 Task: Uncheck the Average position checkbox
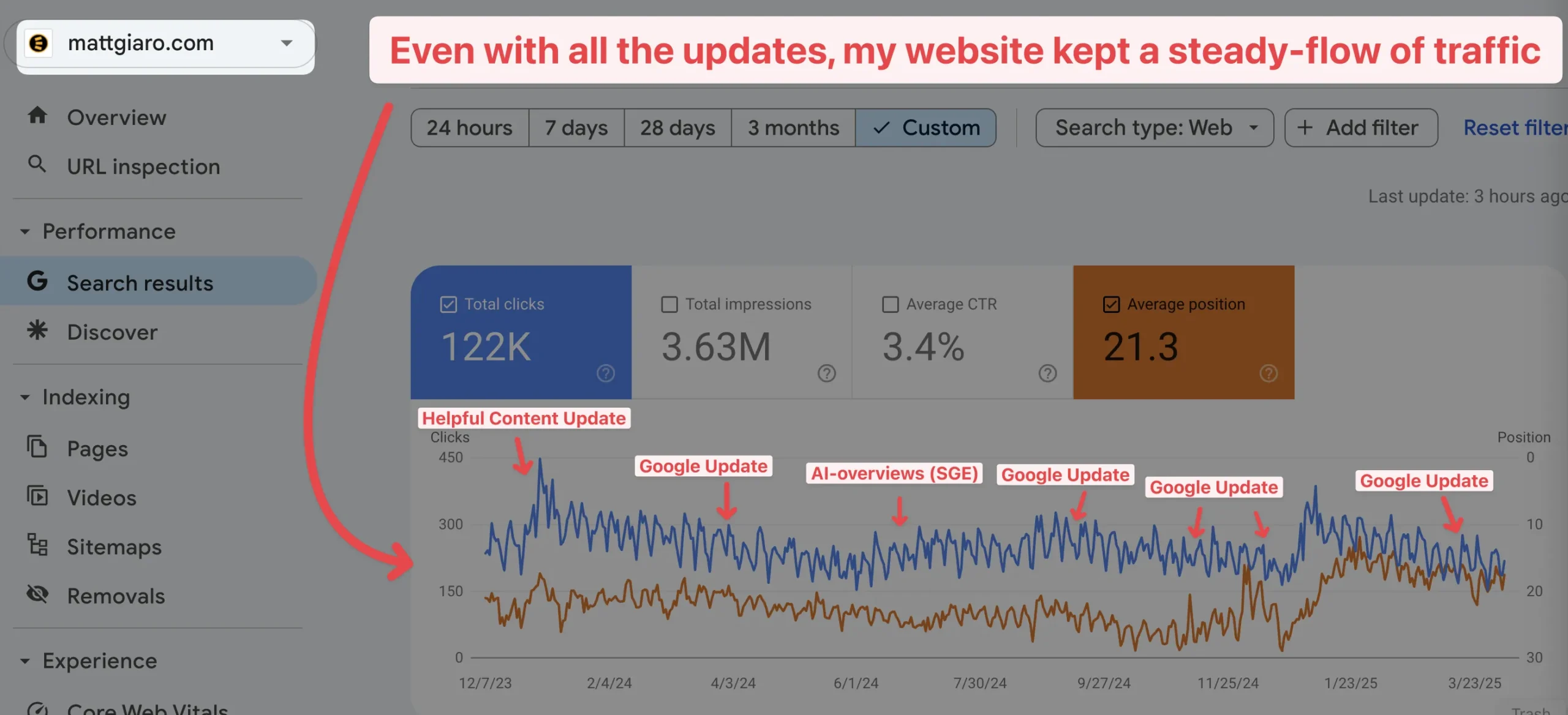point(1112,304)
